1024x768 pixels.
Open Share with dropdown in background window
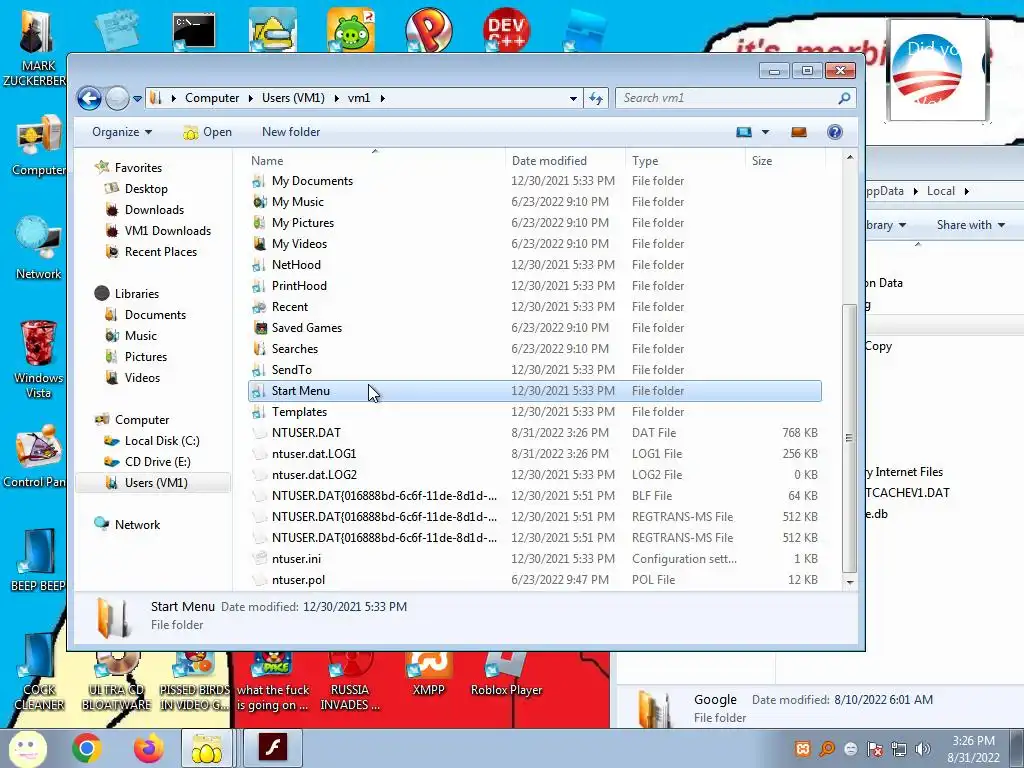pos(970,225)
